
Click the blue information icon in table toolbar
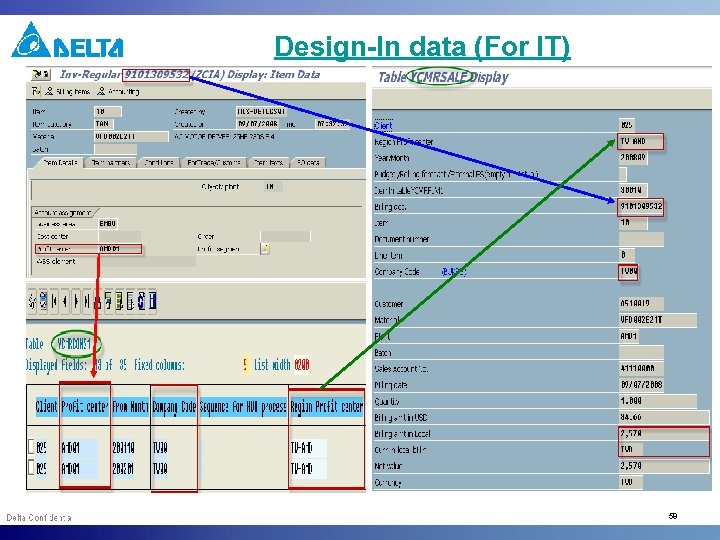coord(152,301)
